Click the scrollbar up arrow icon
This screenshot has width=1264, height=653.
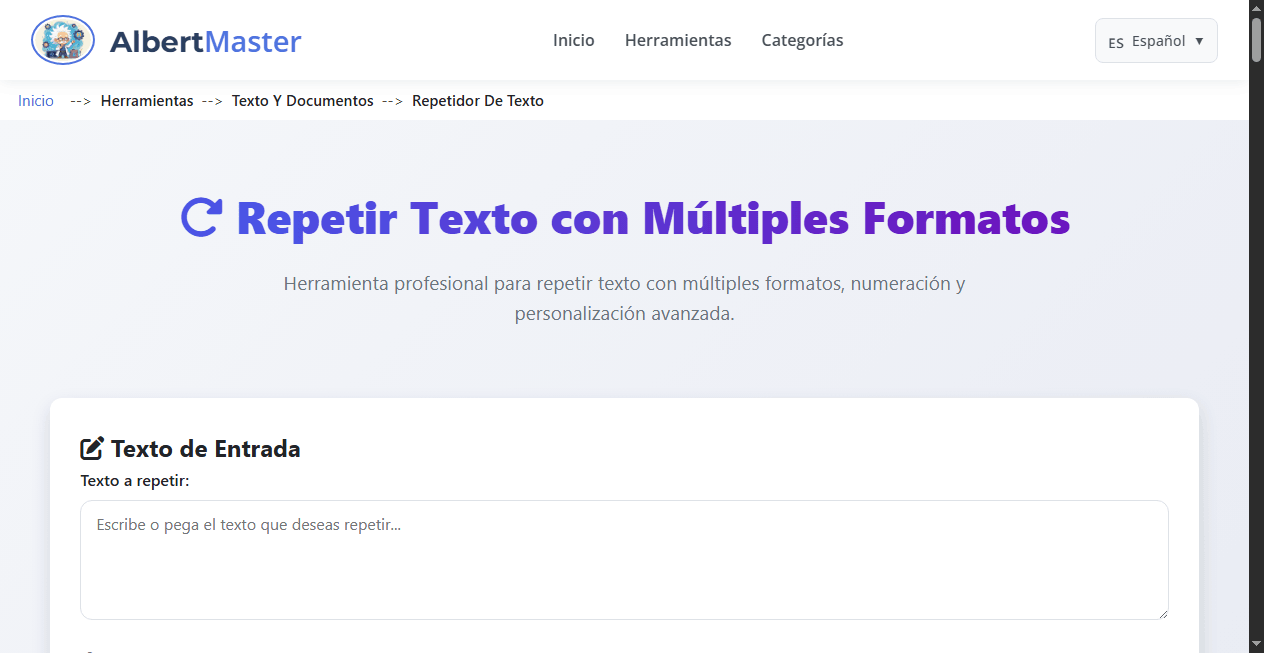tap(1256, 7)
